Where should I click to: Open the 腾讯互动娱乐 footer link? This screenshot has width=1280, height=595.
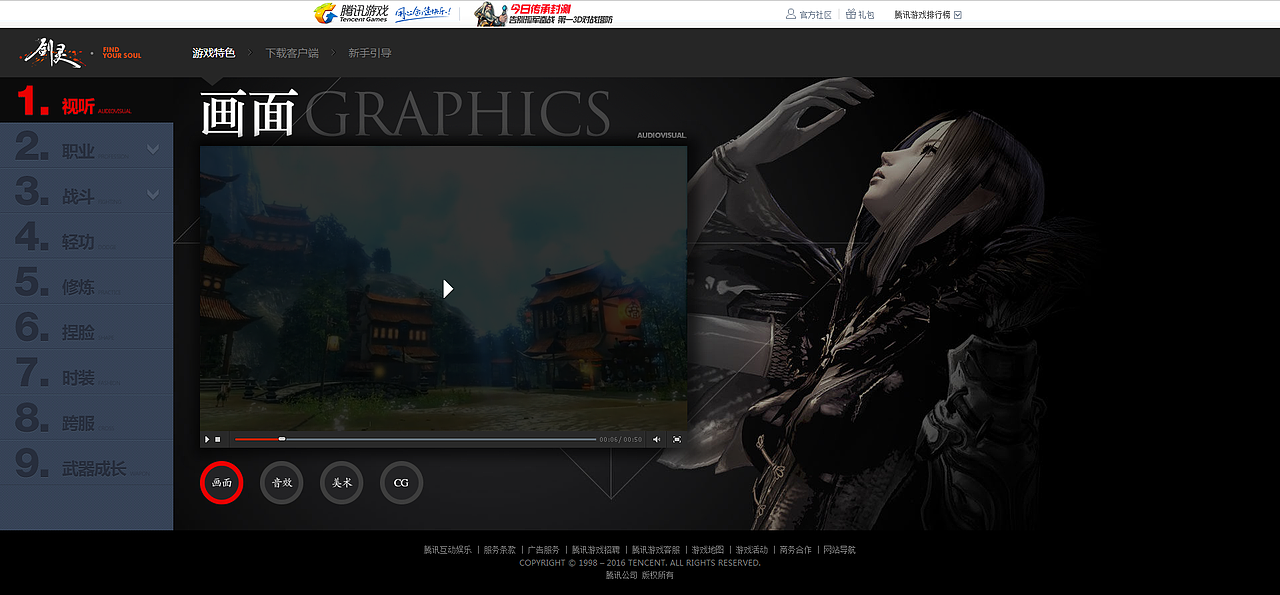(x=447, y=550)
